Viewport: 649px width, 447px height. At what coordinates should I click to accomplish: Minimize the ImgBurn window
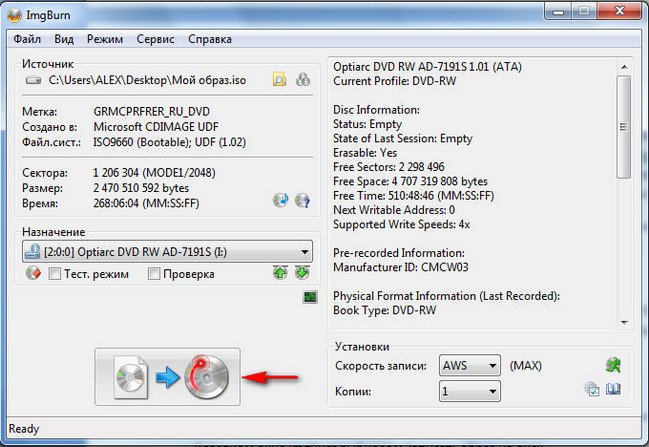tap(558, 12)
